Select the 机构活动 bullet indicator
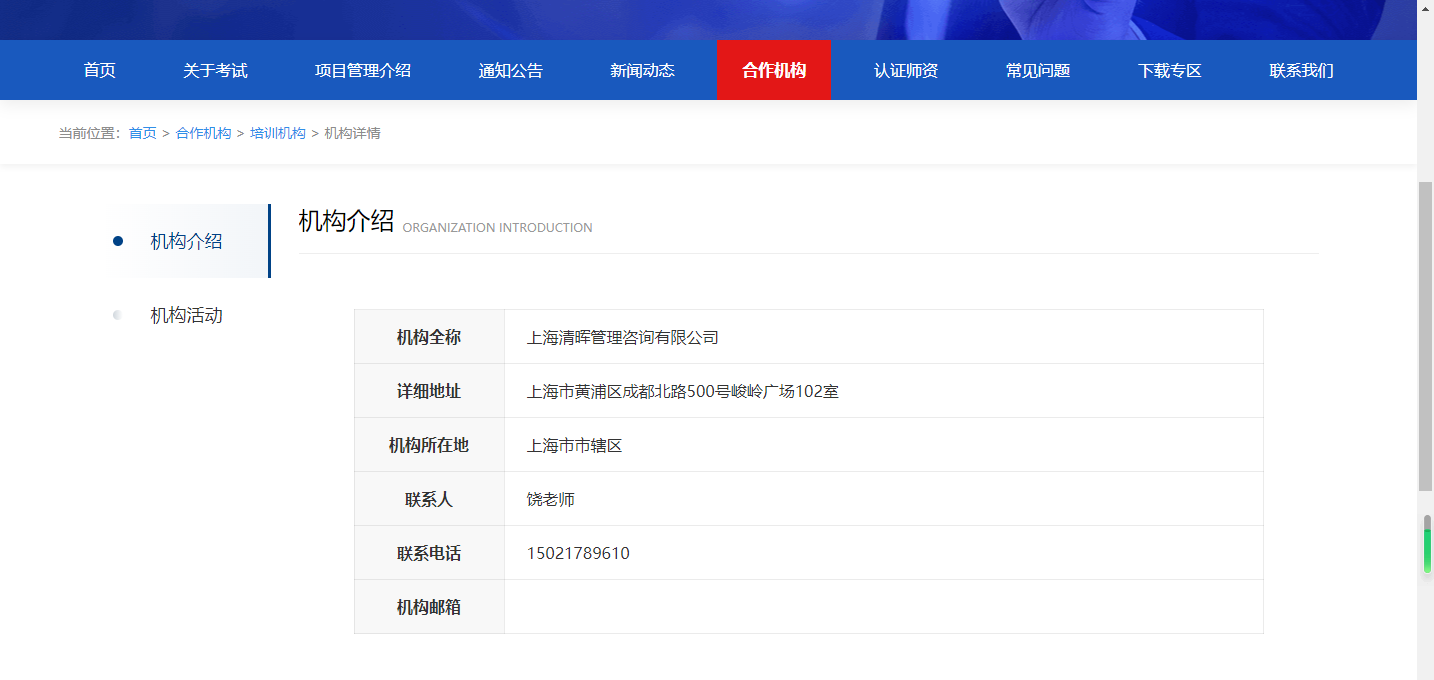The width and height of the screenshot is (1434, 680). [117, 314]
